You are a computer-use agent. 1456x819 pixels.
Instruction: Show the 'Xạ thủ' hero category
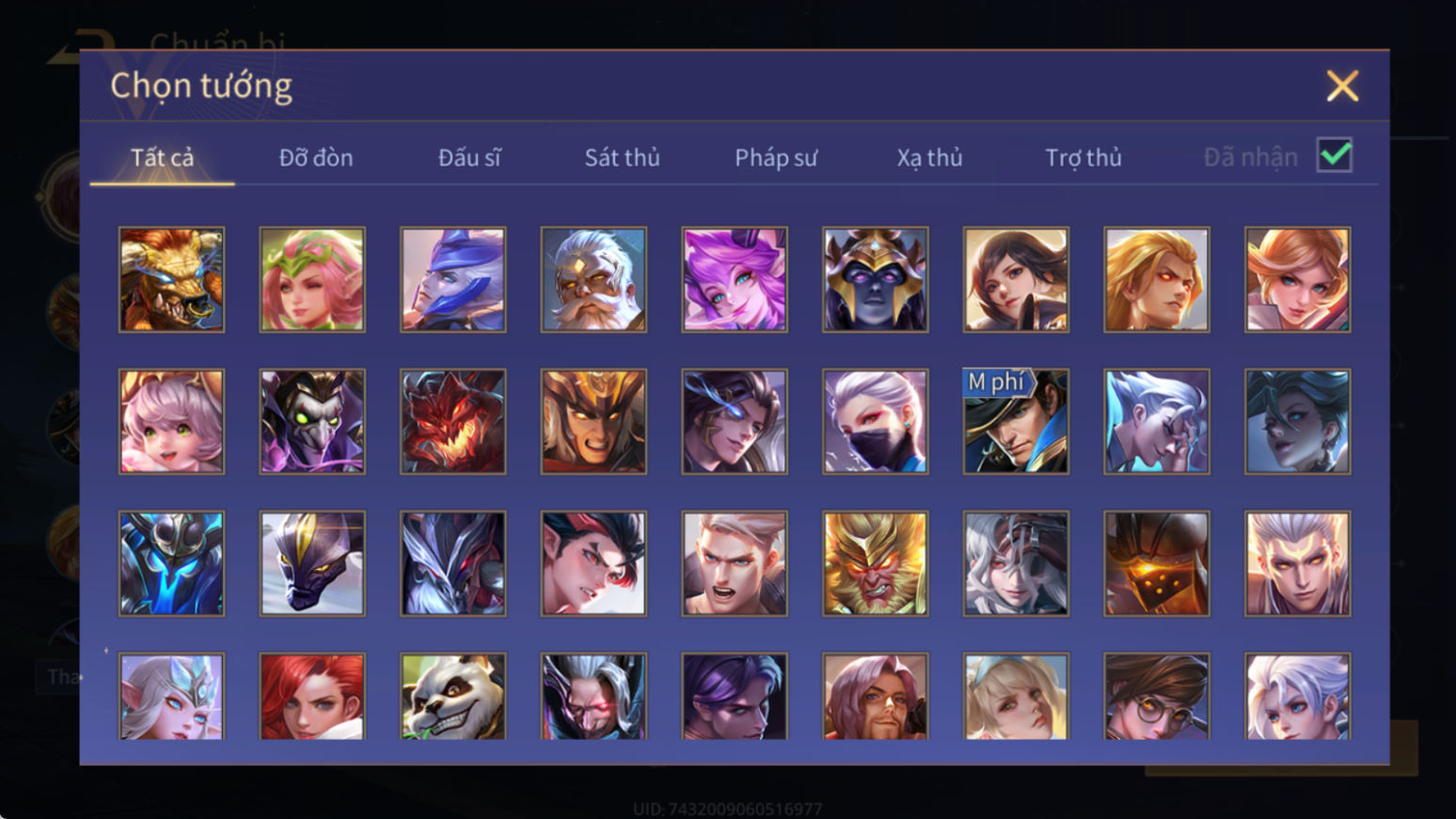point(929,157)
